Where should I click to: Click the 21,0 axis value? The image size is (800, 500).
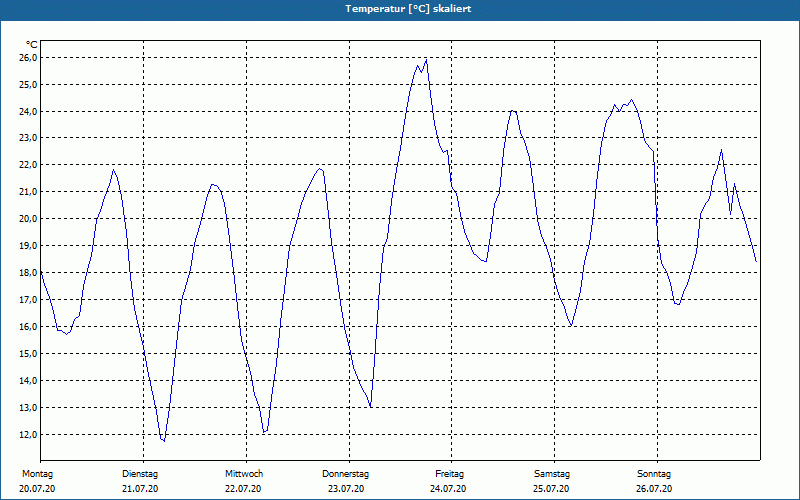click(28, 192)
